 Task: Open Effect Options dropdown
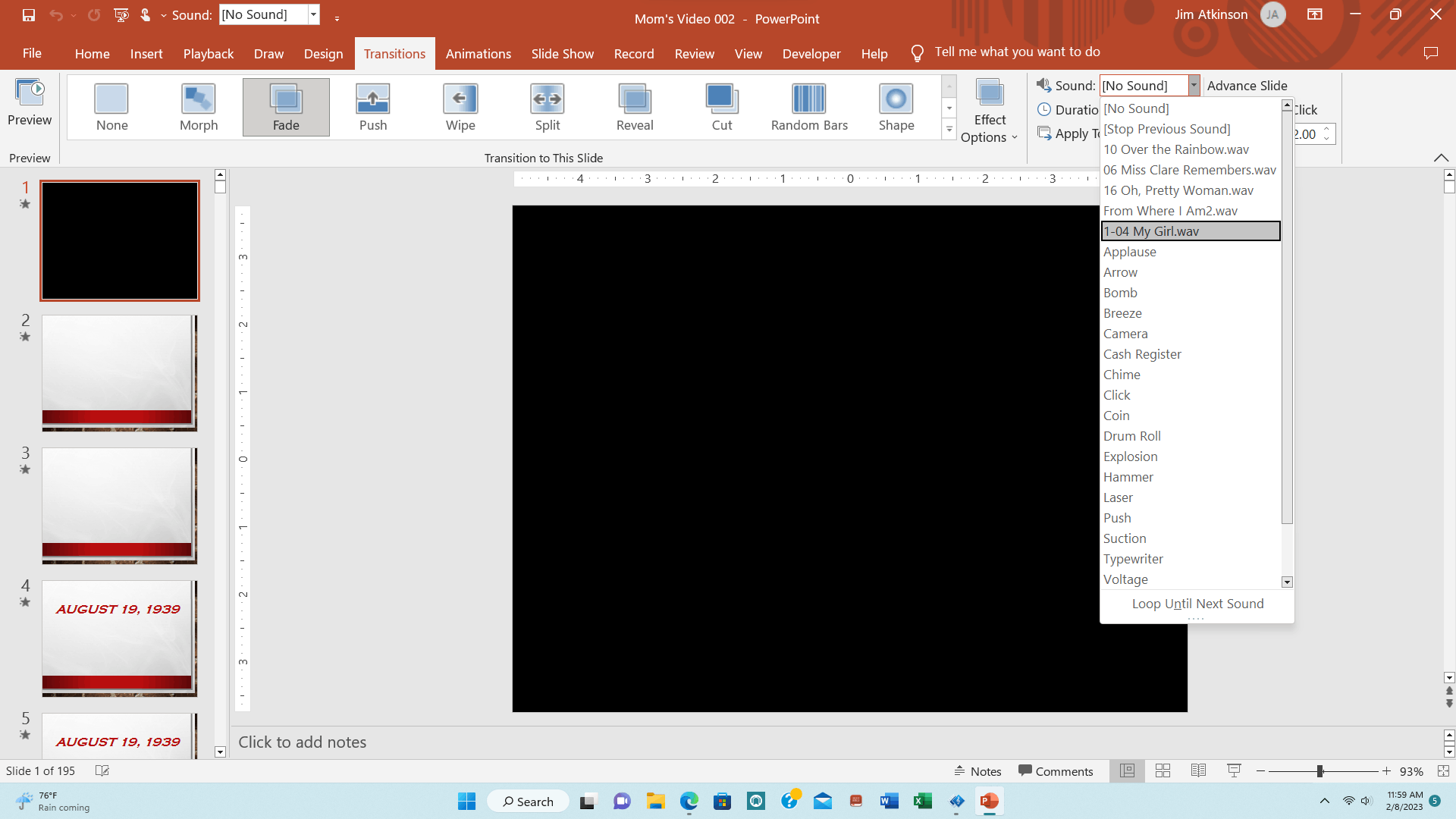coord(989,111)
